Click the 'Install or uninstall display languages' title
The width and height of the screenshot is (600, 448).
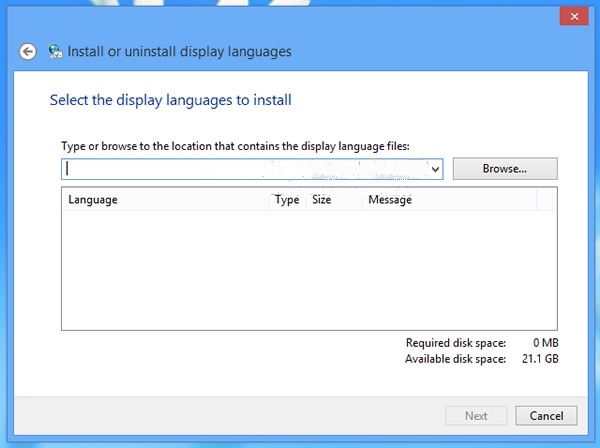coord(180,51)
